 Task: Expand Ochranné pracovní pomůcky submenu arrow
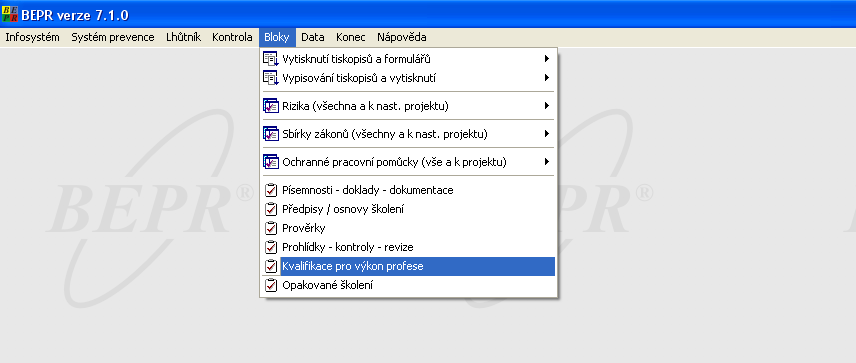pyautogui.click(x=546, y=162)
